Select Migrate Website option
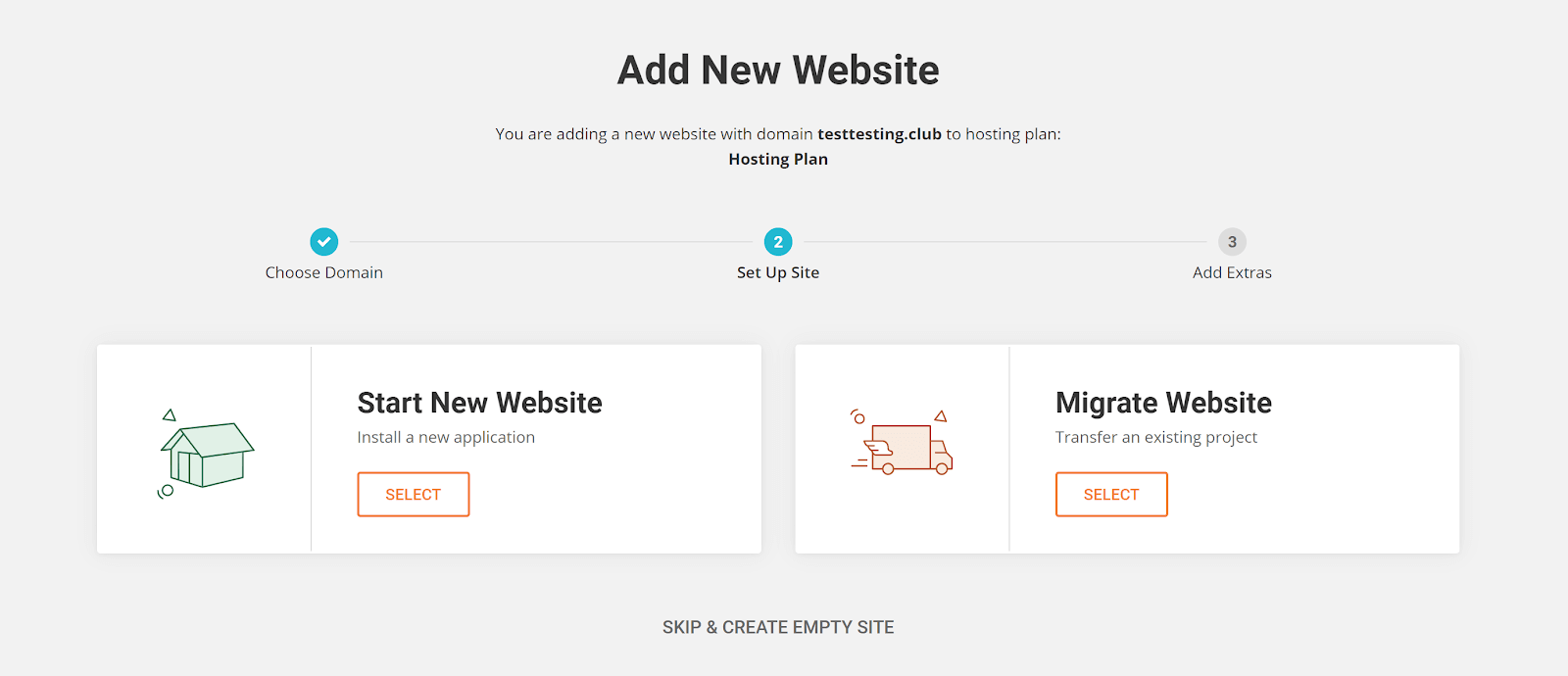 1111,495
